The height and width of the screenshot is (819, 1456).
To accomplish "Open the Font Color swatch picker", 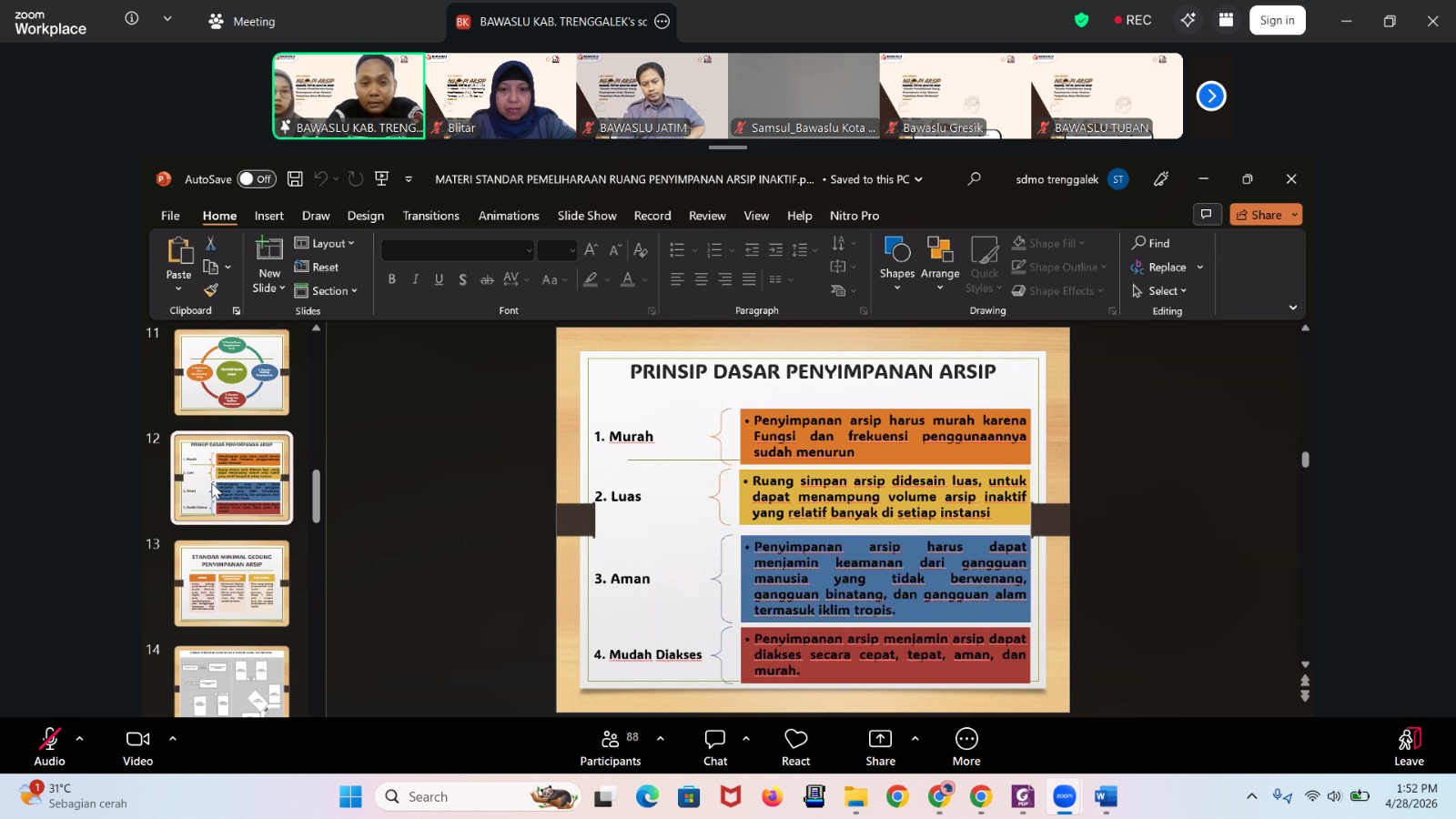I will (x=627, y=279).
